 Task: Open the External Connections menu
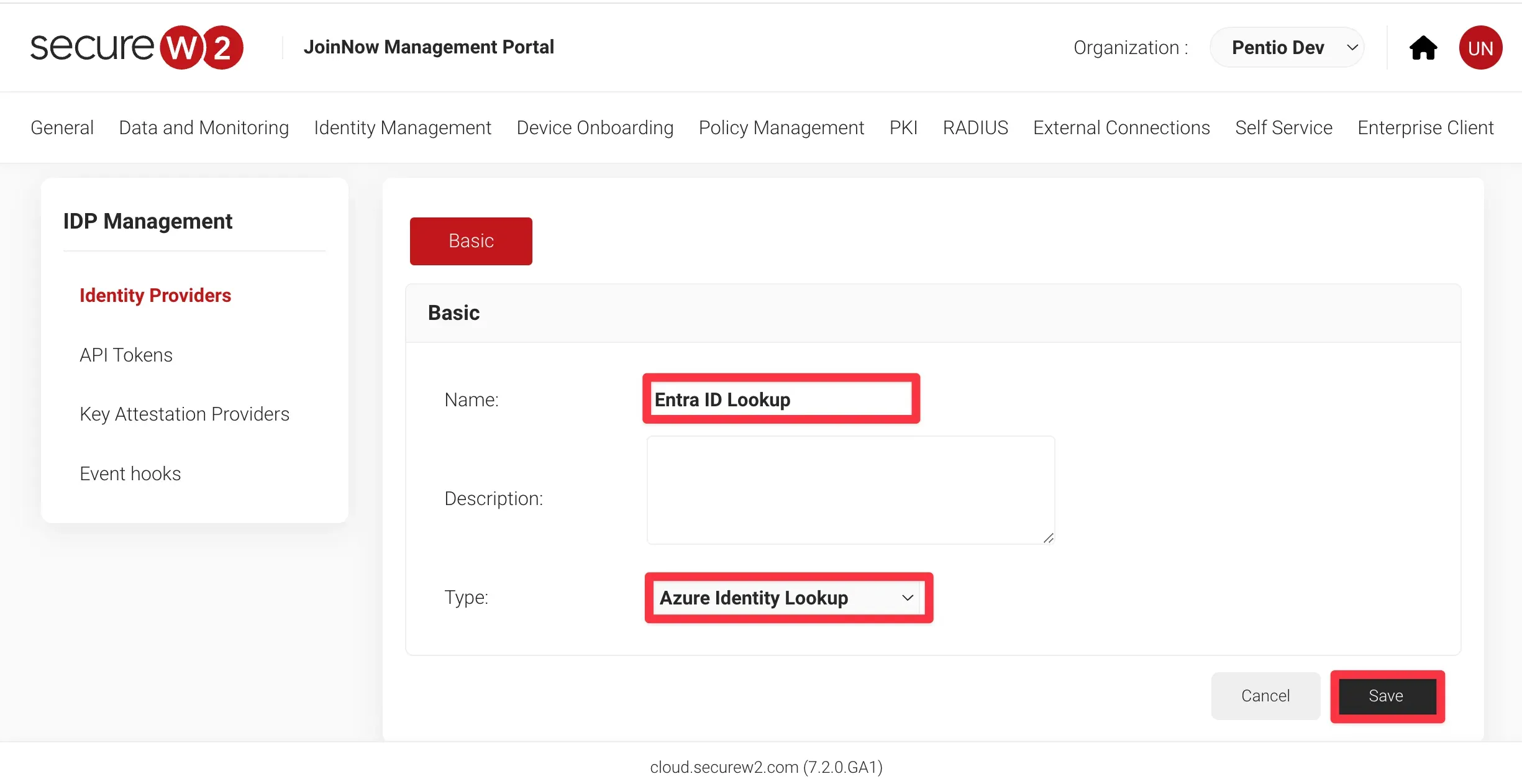pyautogui.click(x=1121, y=127)
